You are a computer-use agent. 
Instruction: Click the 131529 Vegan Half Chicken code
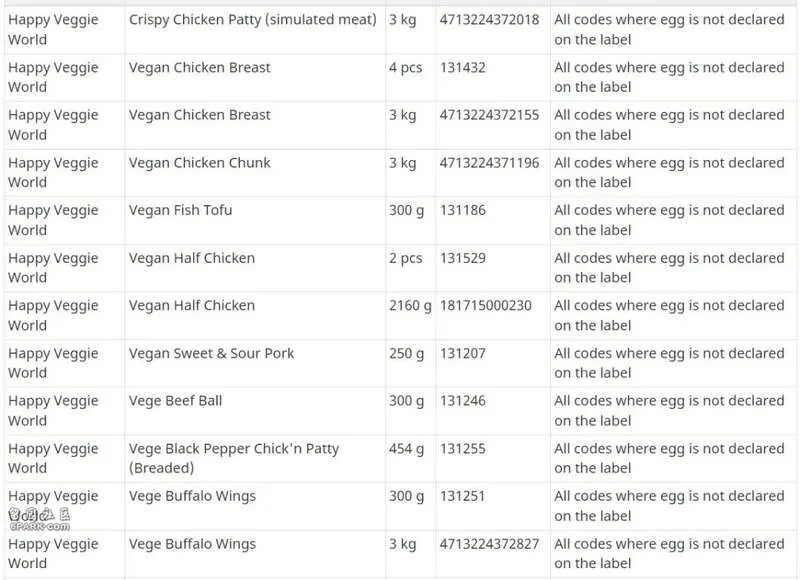tap(463, 258)
